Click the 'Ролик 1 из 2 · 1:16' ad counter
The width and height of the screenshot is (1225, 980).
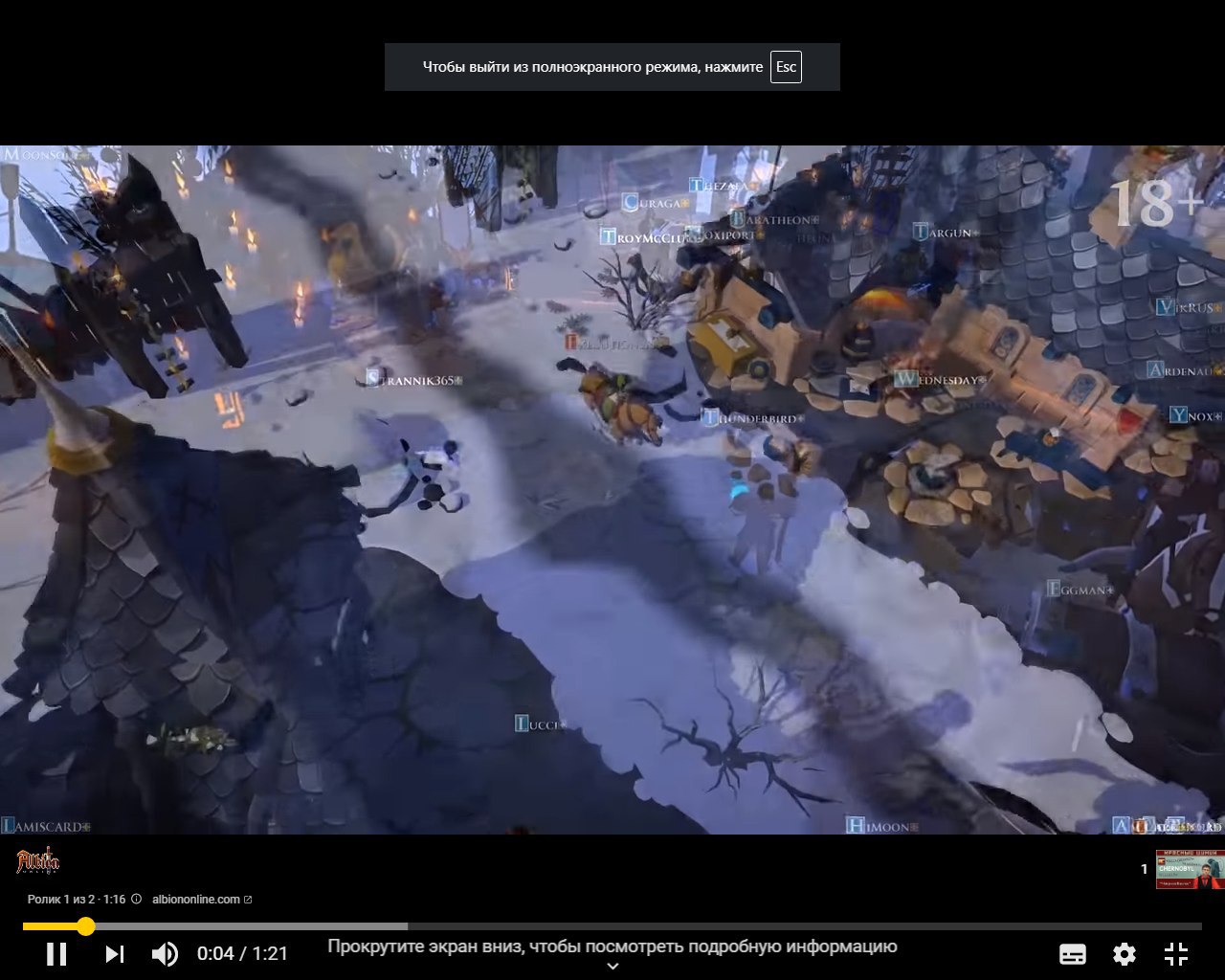point(77,899)
